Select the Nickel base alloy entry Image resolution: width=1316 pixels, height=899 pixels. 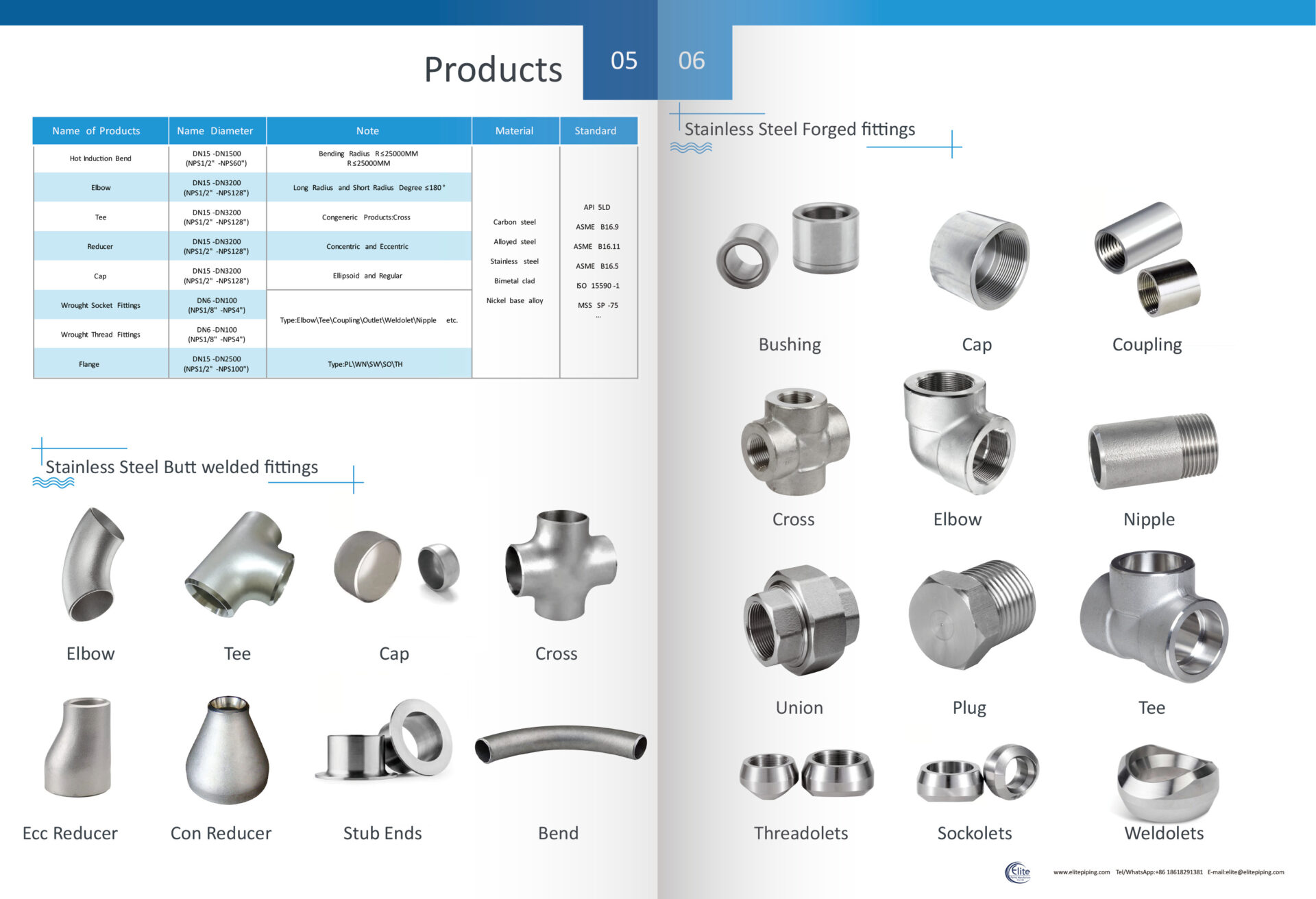point(515,300)
